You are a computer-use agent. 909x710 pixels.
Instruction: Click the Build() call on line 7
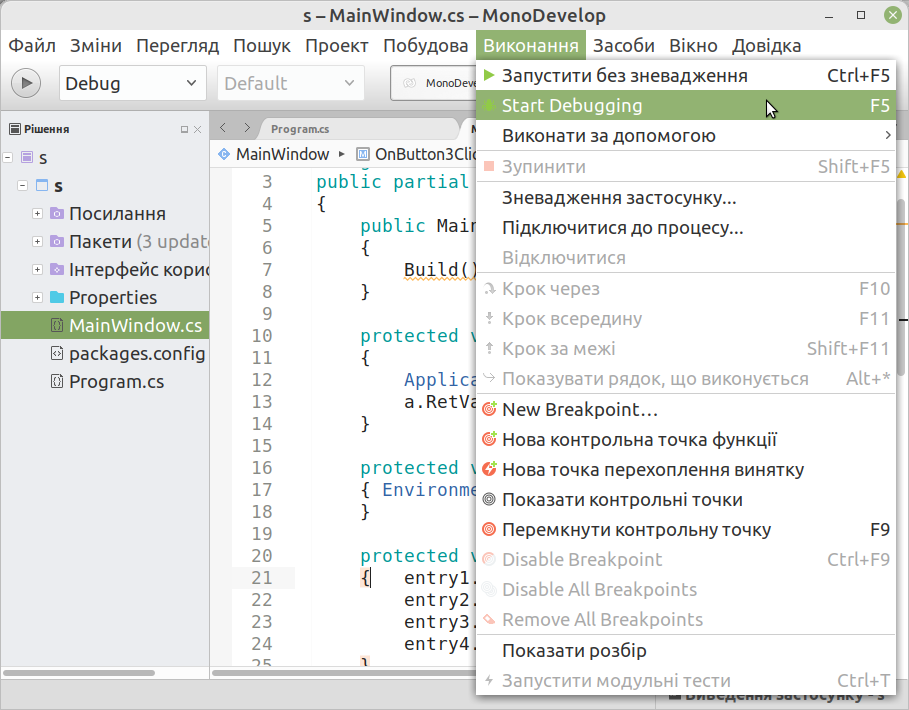tap(440, 270)
